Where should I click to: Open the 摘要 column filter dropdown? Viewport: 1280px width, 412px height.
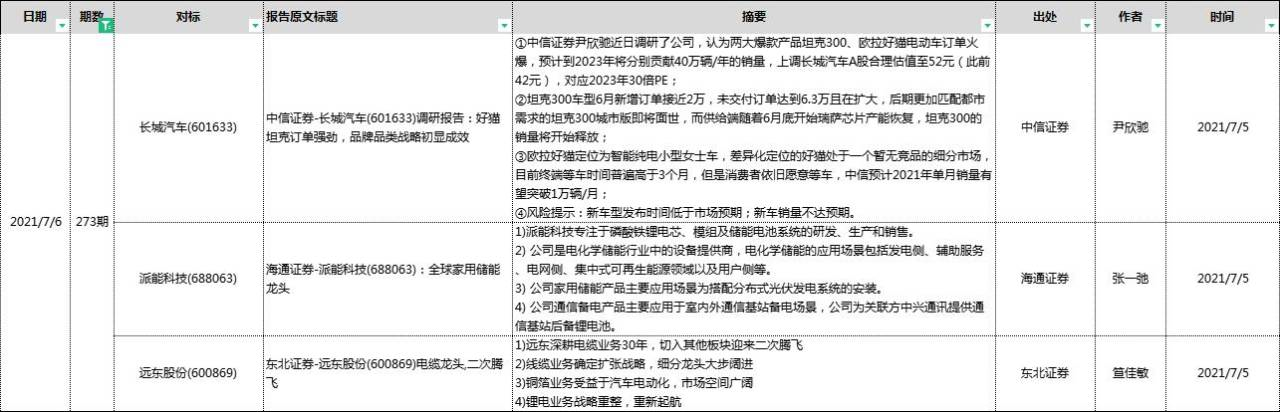click(x=988, y=26)
